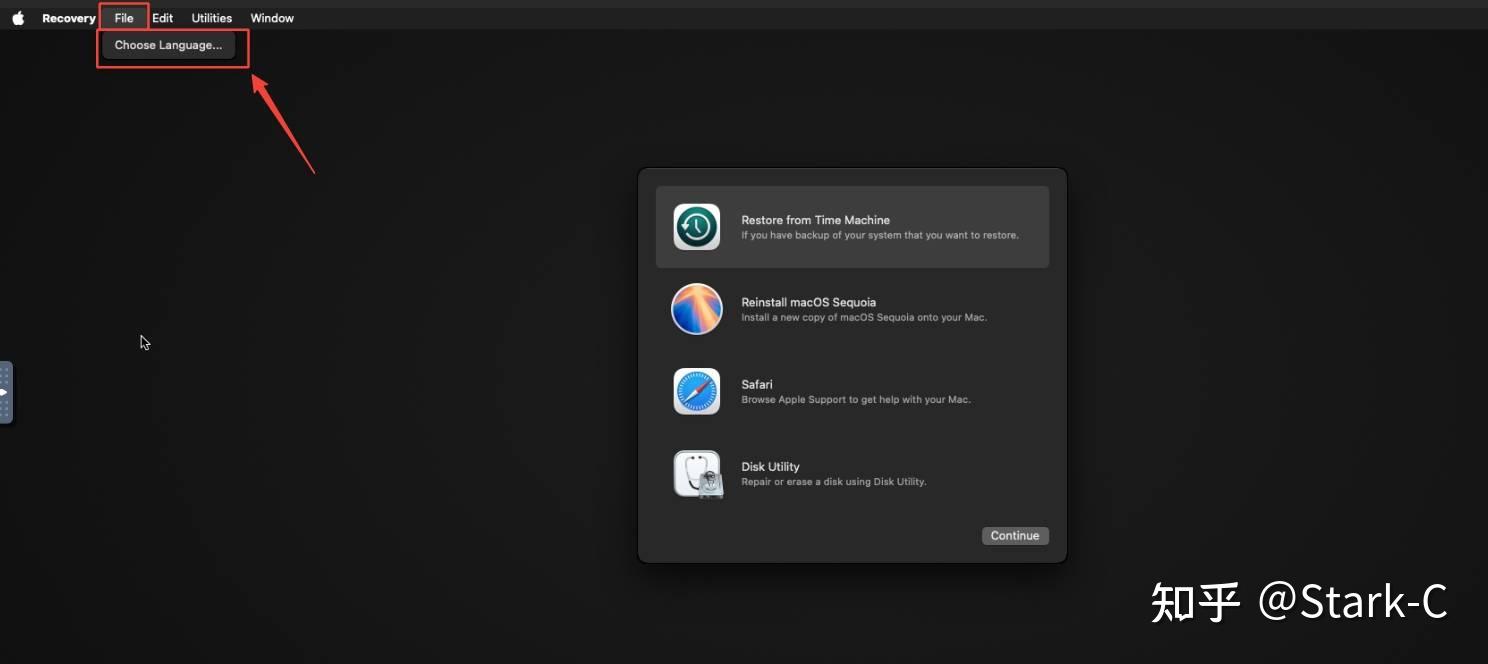The image size is (1488, 664).
Task: Click "Repair or erase a disk" description
Action: click(834, 482)
